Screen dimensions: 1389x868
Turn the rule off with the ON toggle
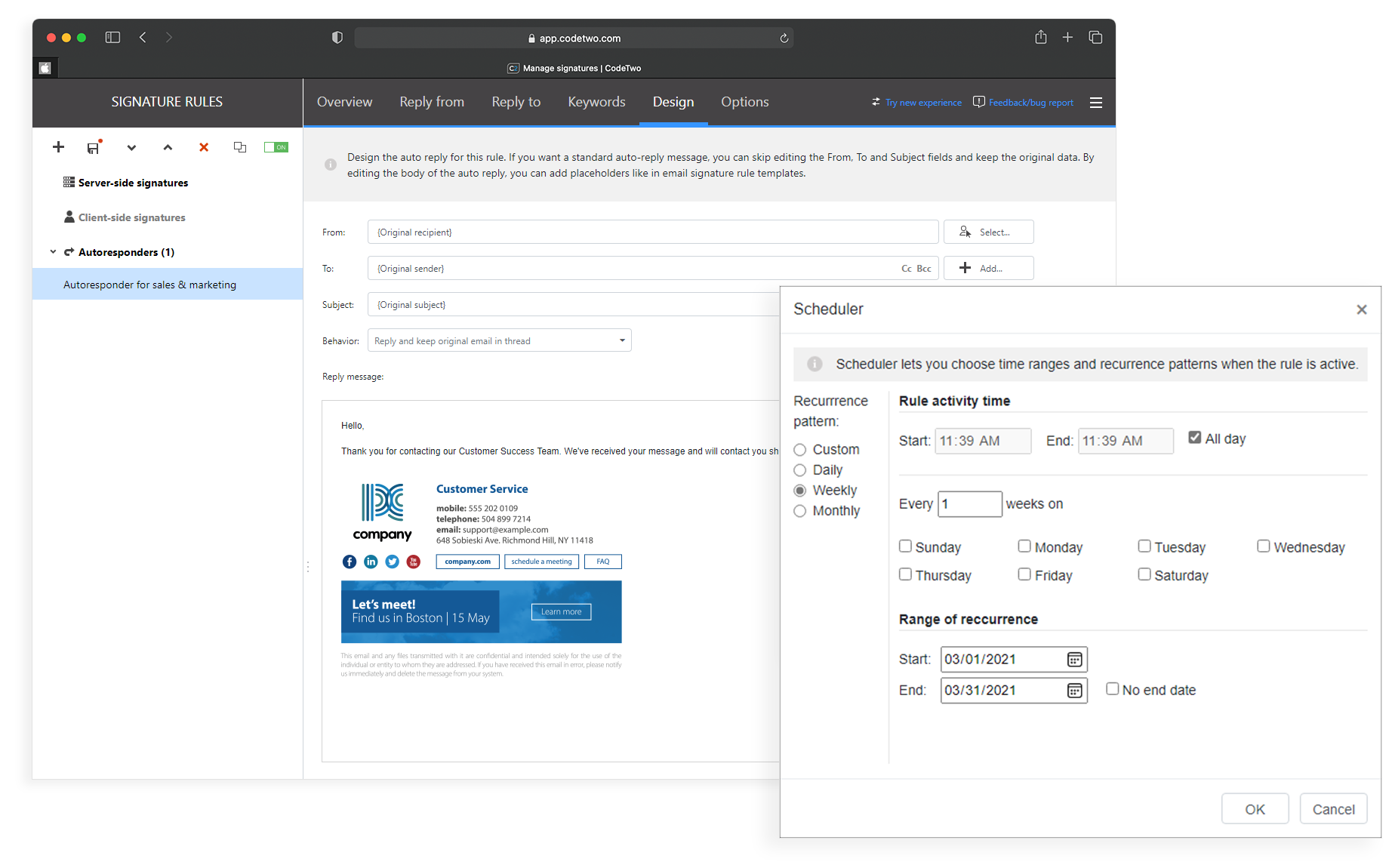tap(276, 147)
